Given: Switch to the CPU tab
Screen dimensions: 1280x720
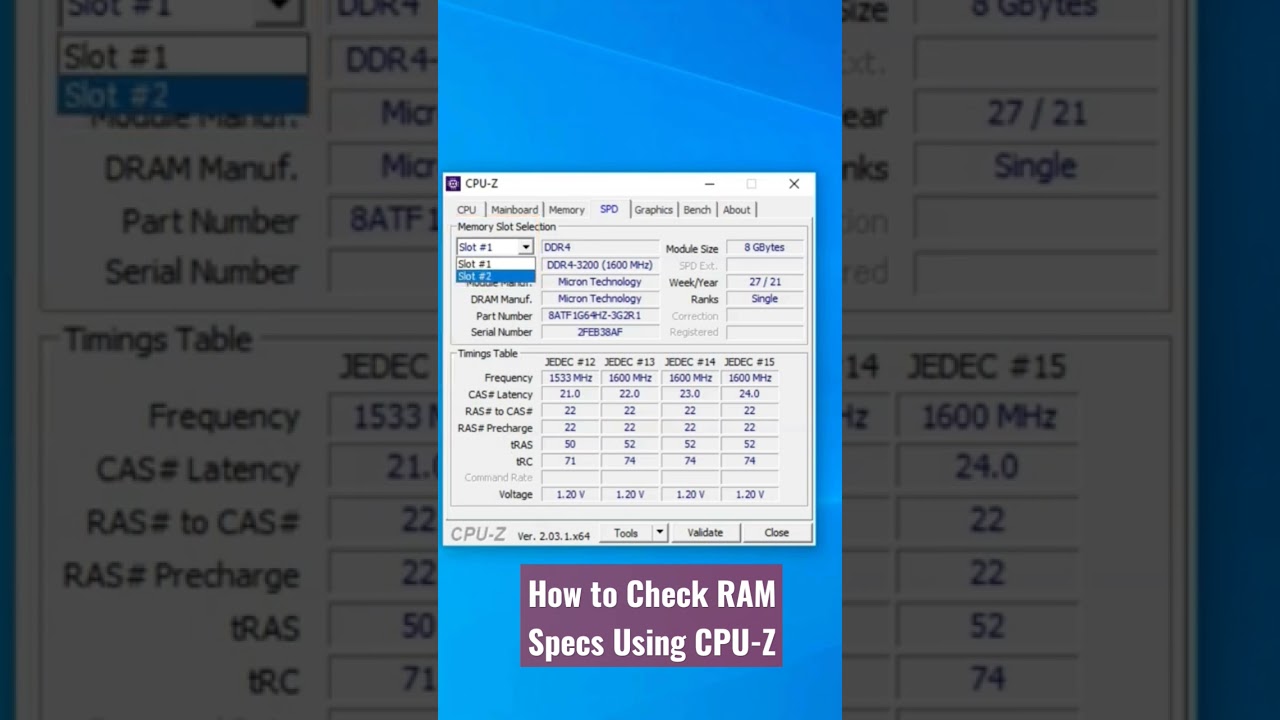Looking at the screenshot, I should pos(467,210).
